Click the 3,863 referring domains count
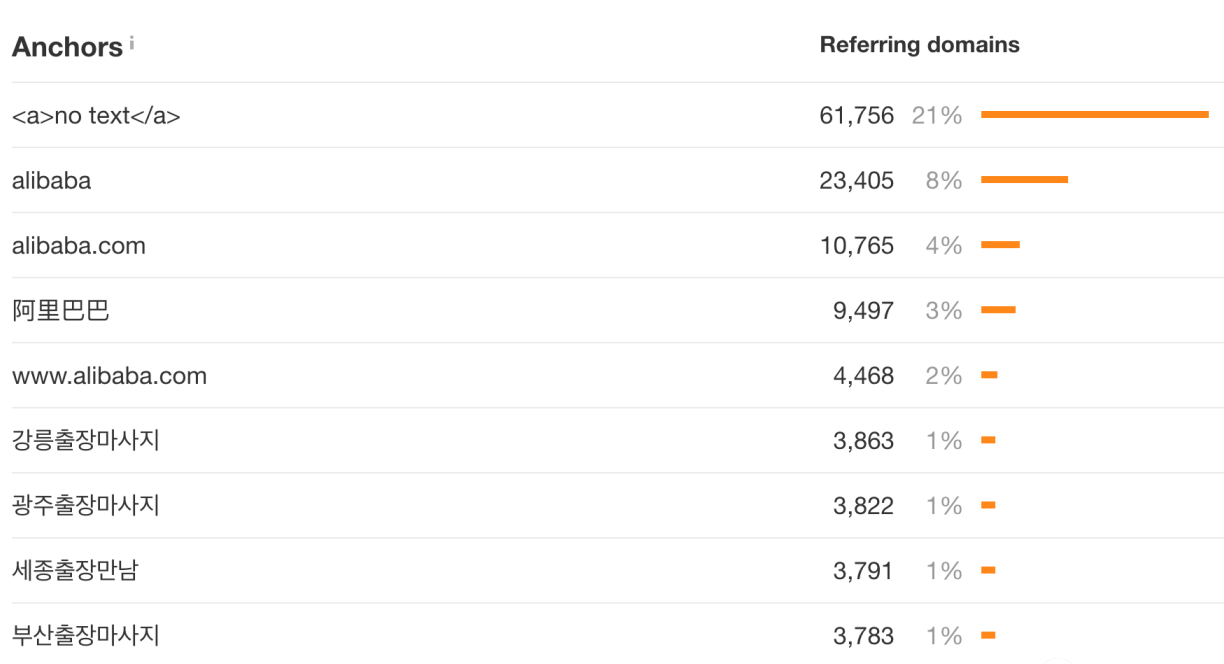Viewport: 1224px width, 664px height. tap(863, 441)
